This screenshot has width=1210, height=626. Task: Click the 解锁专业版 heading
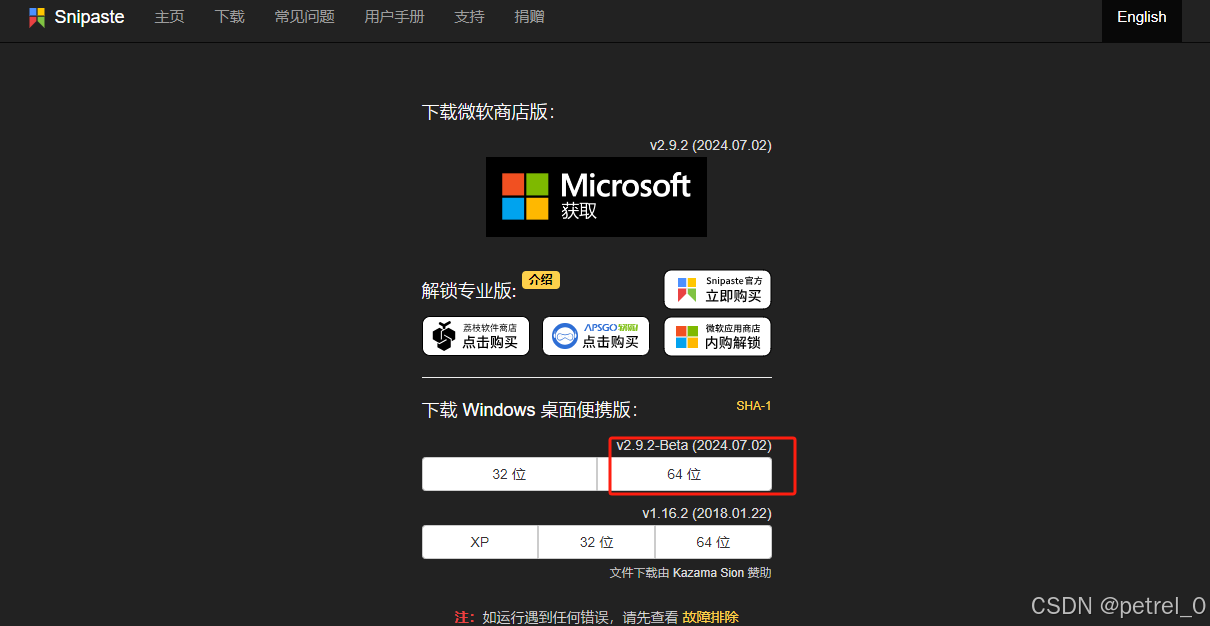469,290
